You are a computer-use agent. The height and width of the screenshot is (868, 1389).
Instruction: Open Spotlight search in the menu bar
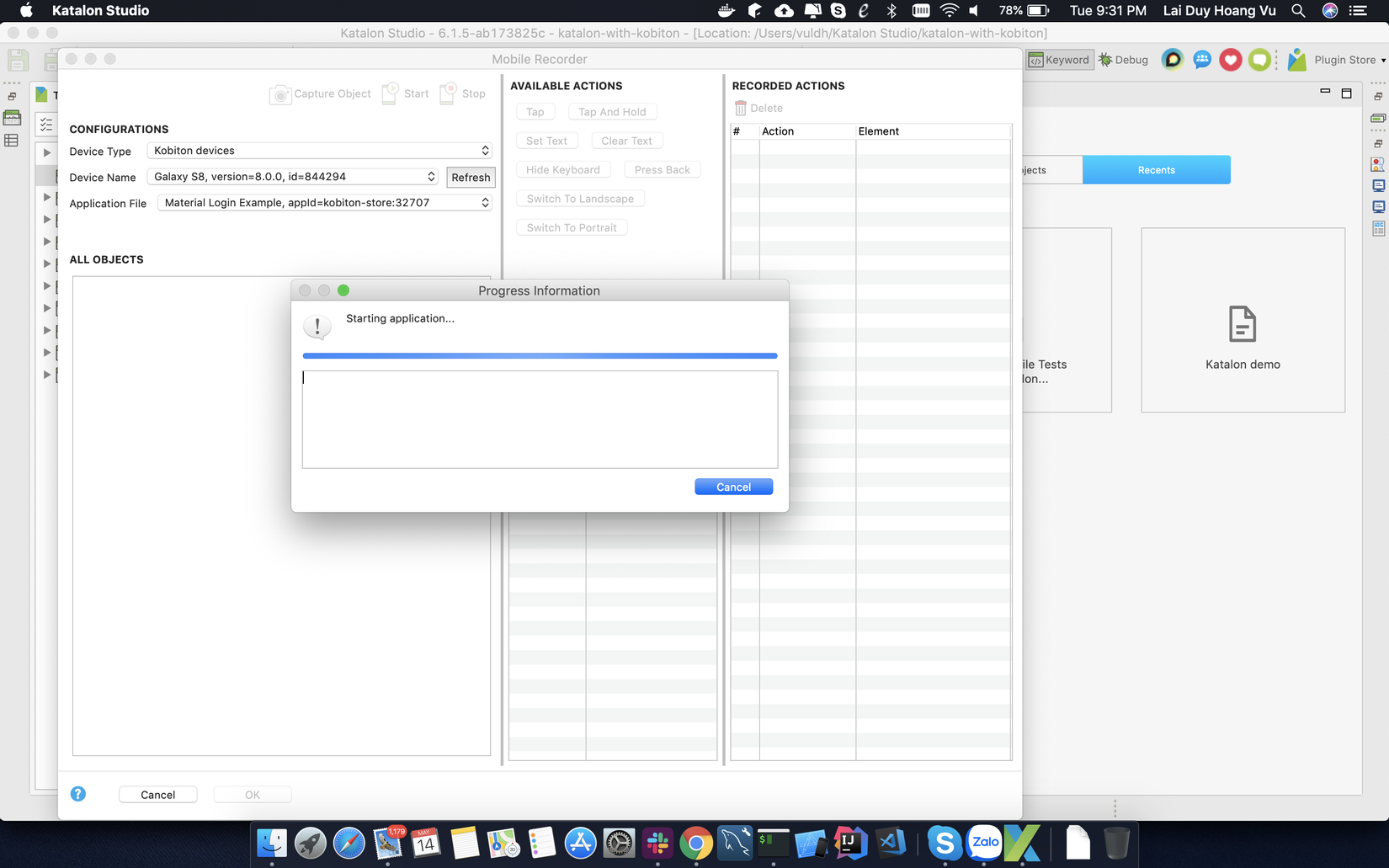click(1298, 10)
